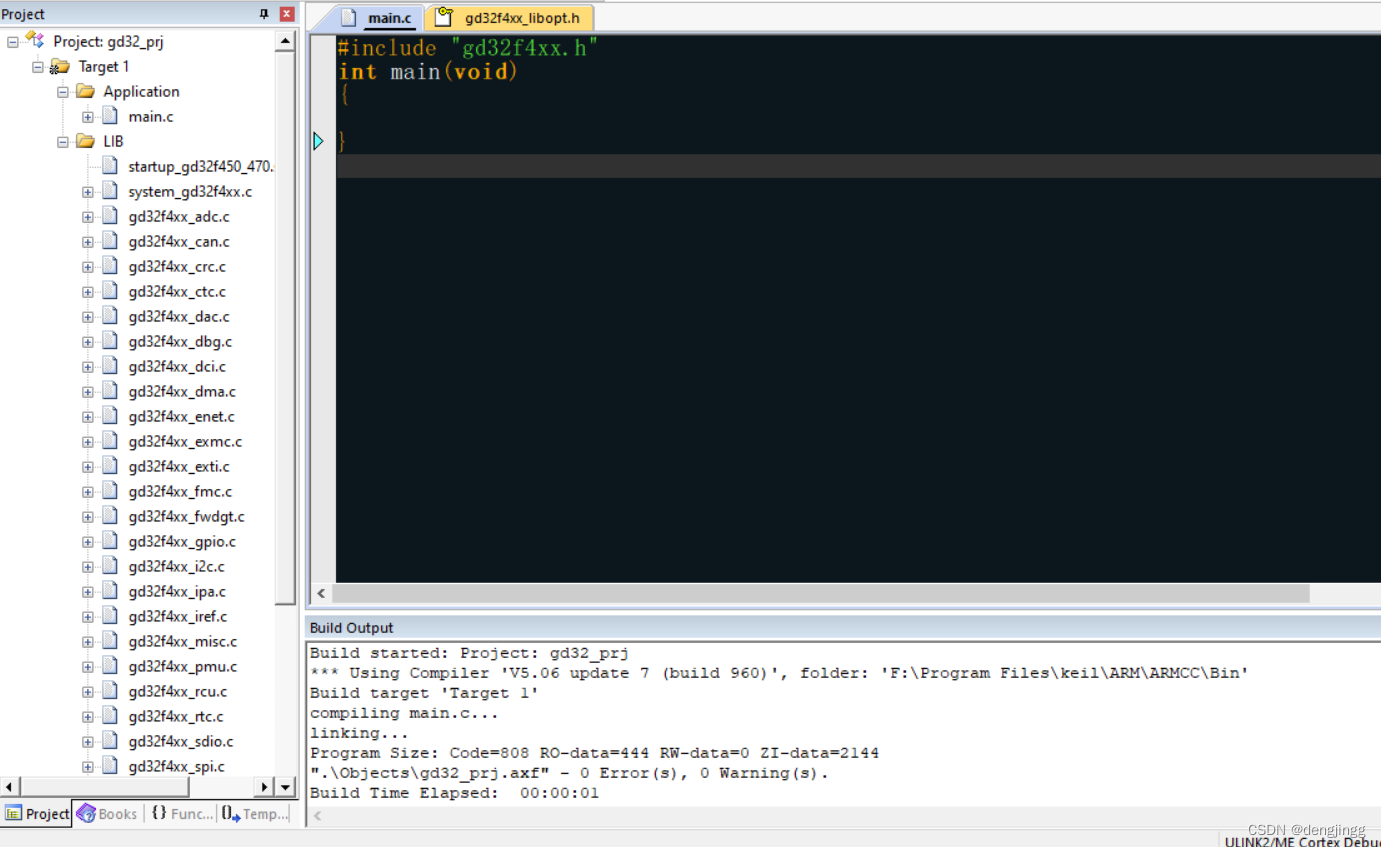Select the LIB group folder icon
The image size is (1381, 847).
pyautogui.click(x=85, y=141)
